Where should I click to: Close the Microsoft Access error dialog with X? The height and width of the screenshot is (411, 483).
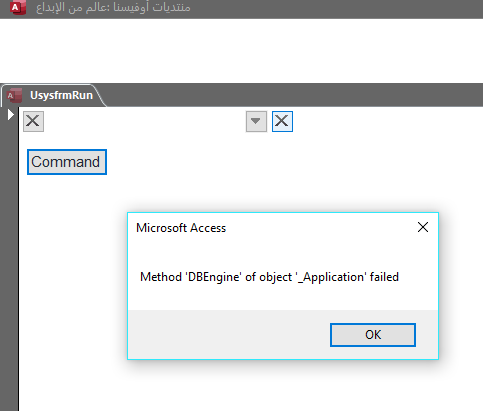pyautogui.click(x=423, y=228)
